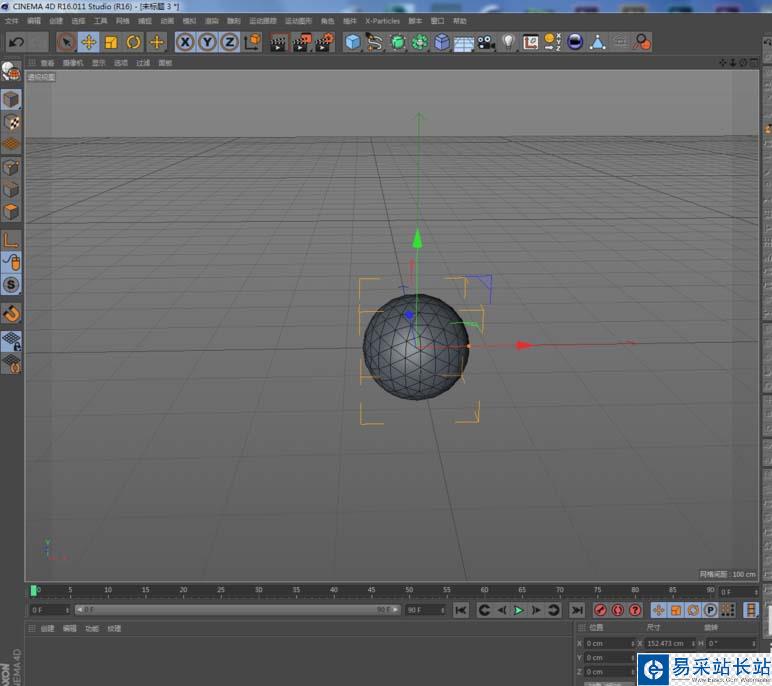Image resolution: width=772 pixels, height=686 pixels.
Task: Click the timeline preview range slider
Action: 238,610
